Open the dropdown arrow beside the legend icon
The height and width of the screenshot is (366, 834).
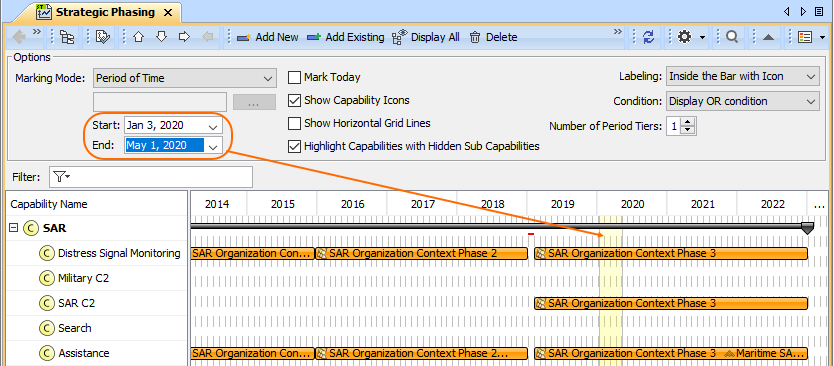[x=822, y=37]
